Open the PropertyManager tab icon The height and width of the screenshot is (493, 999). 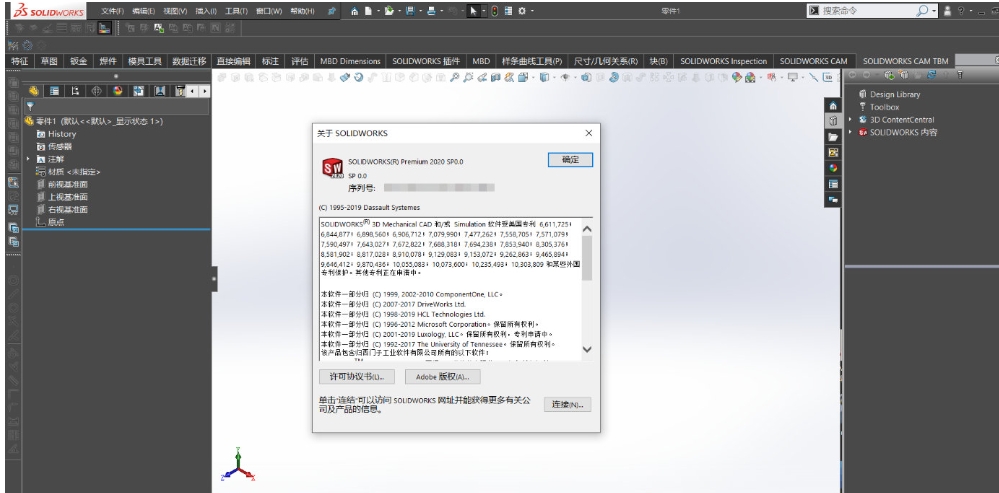pos(54,91)
